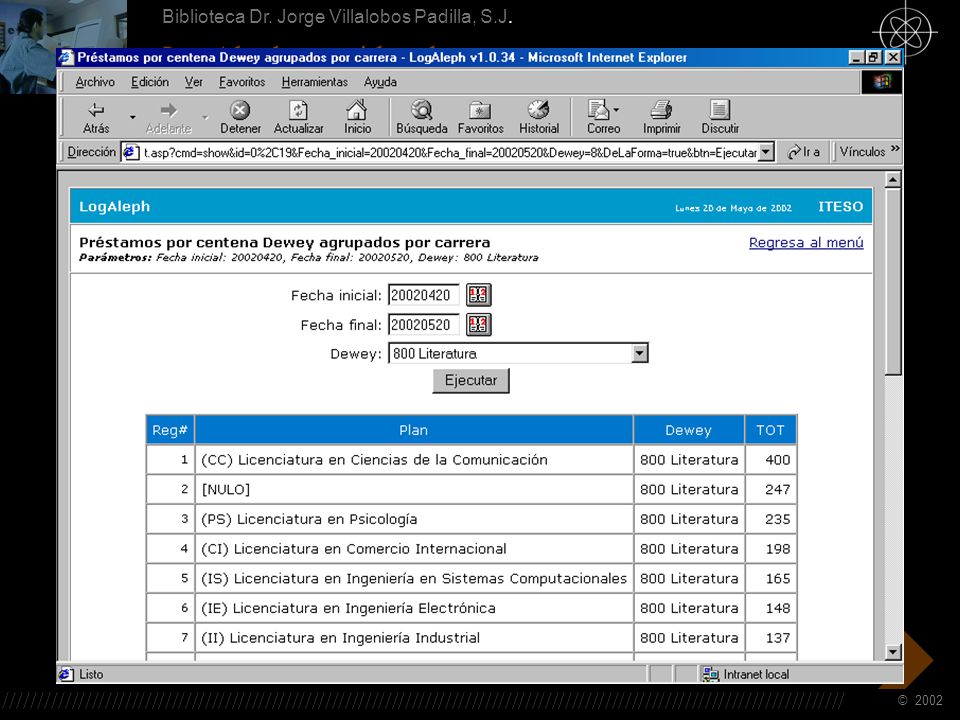Click the Dewey column header
This screenshot has height=720, width=960.
(689, 430)
